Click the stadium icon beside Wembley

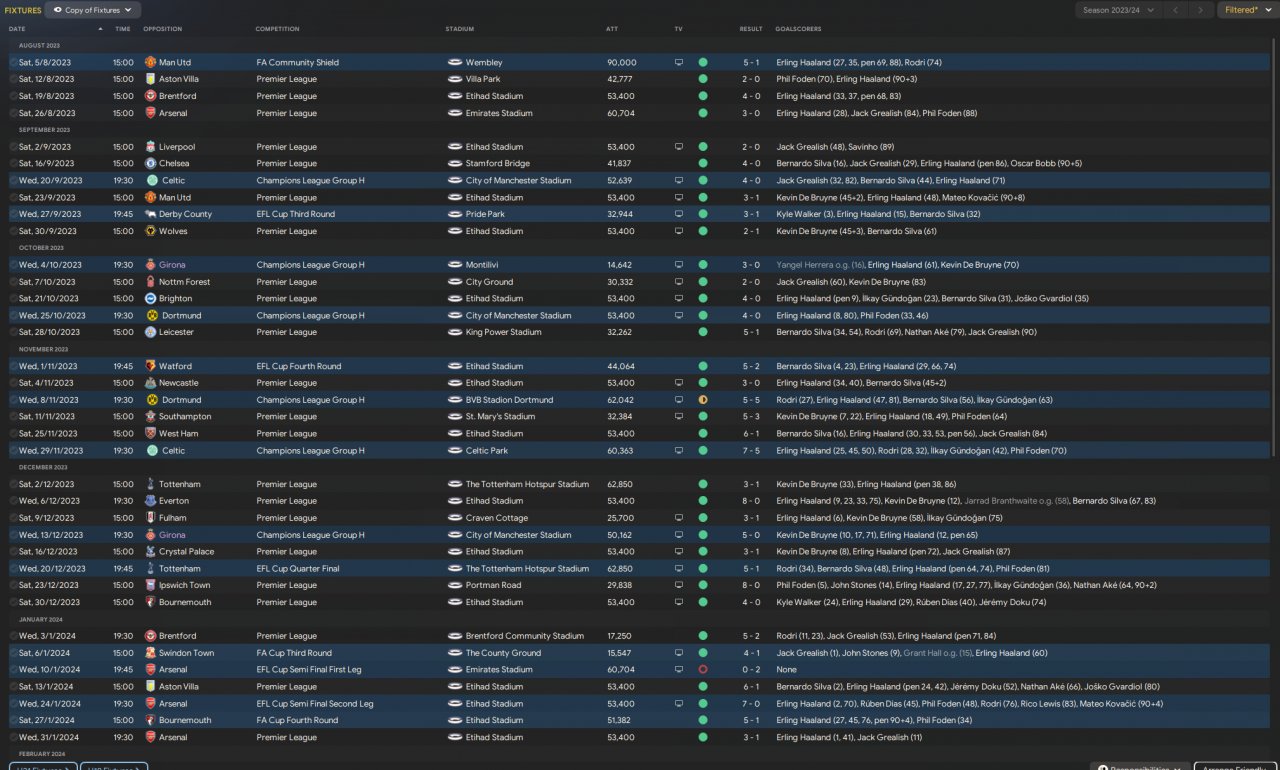pos(455,62)
